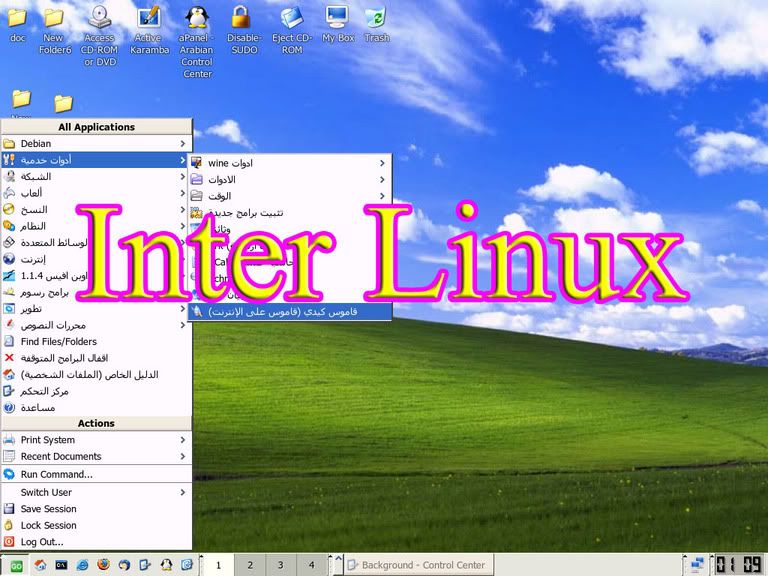This screenshot has height=576, width=768.
Task: Open the محررات النصوص text editors menu
Action: (x=96, y=325)
